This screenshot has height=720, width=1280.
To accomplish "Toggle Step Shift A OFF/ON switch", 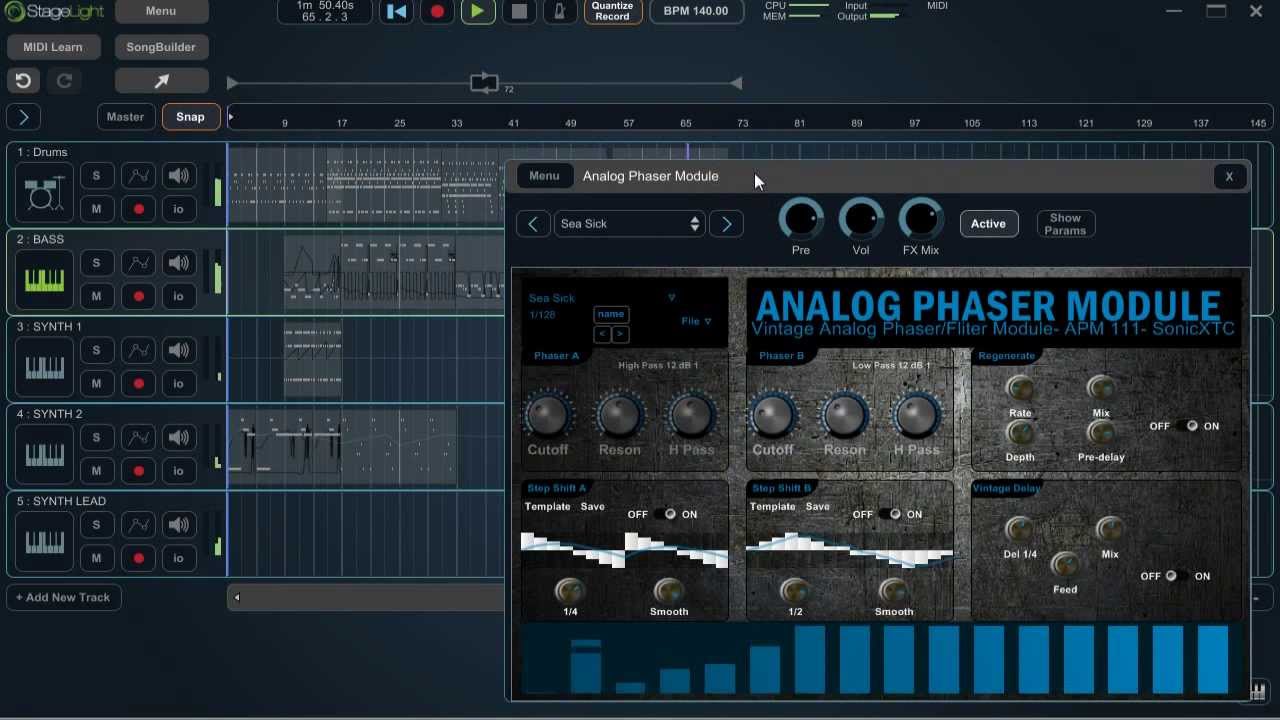I will (x=664, y=514).
